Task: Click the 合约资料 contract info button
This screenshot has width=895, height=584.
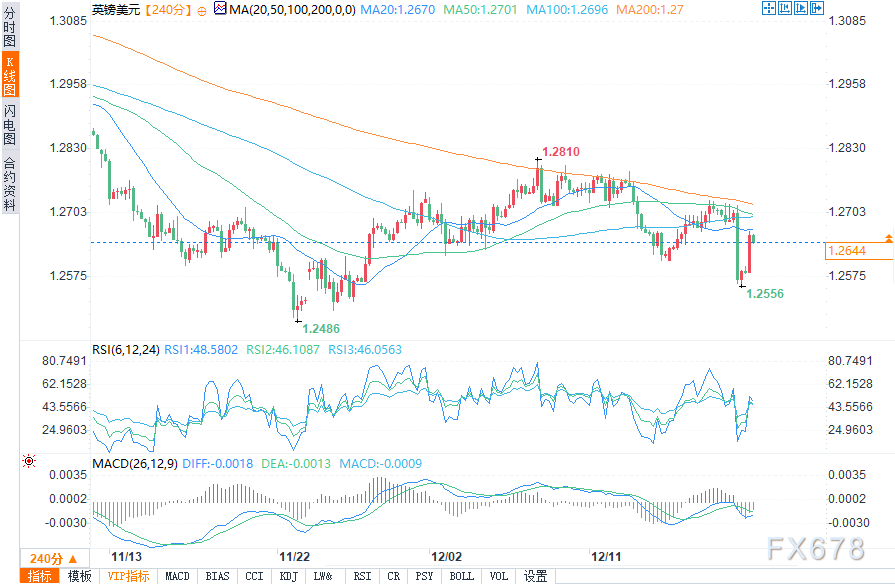Action: pyautogui.click(x=10, y=183)
